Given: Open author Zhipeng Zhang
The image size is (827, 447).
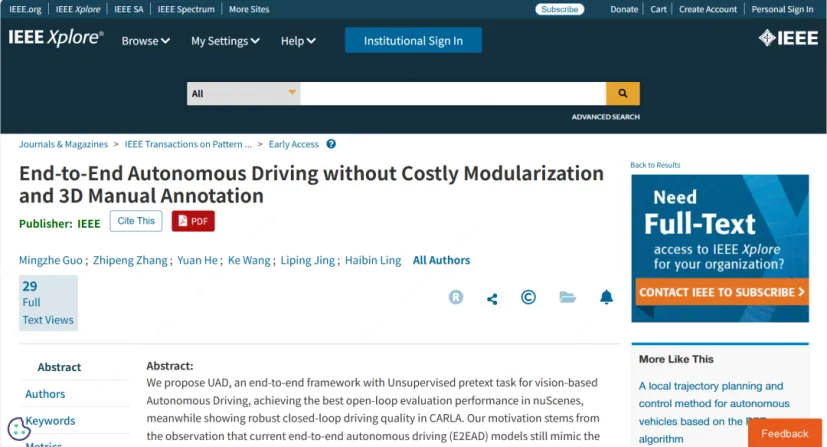Looking at the screenshot, I should point(130,260).
